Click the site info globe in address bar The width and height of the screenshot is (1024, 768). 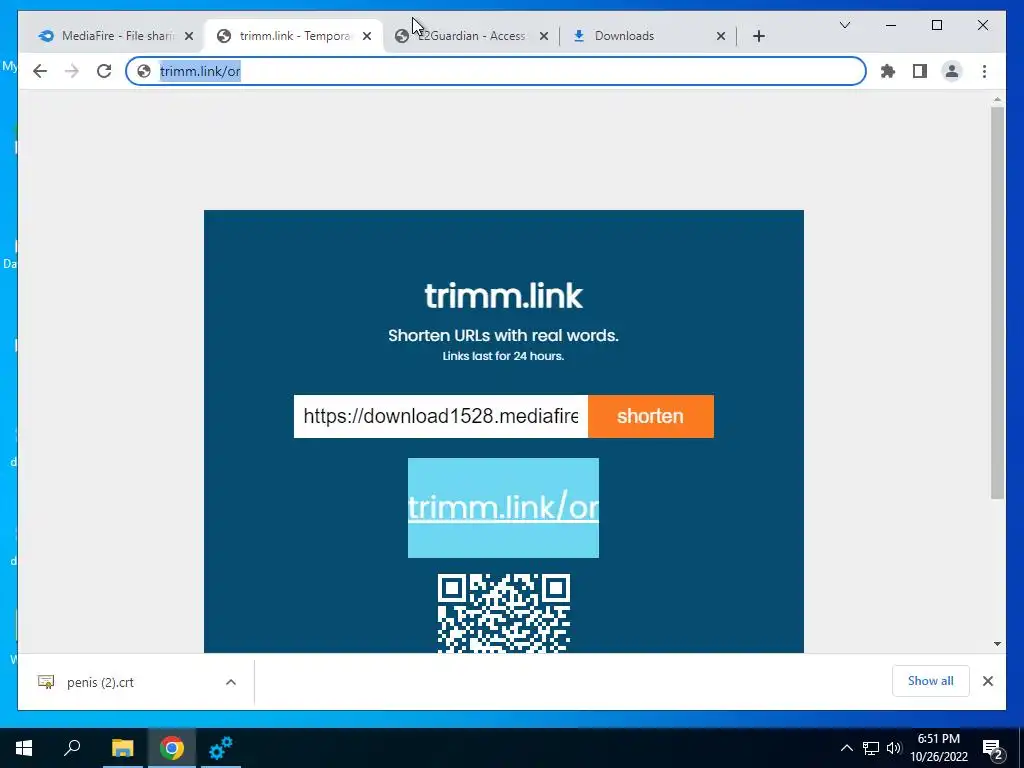click(x=144, y=71)
